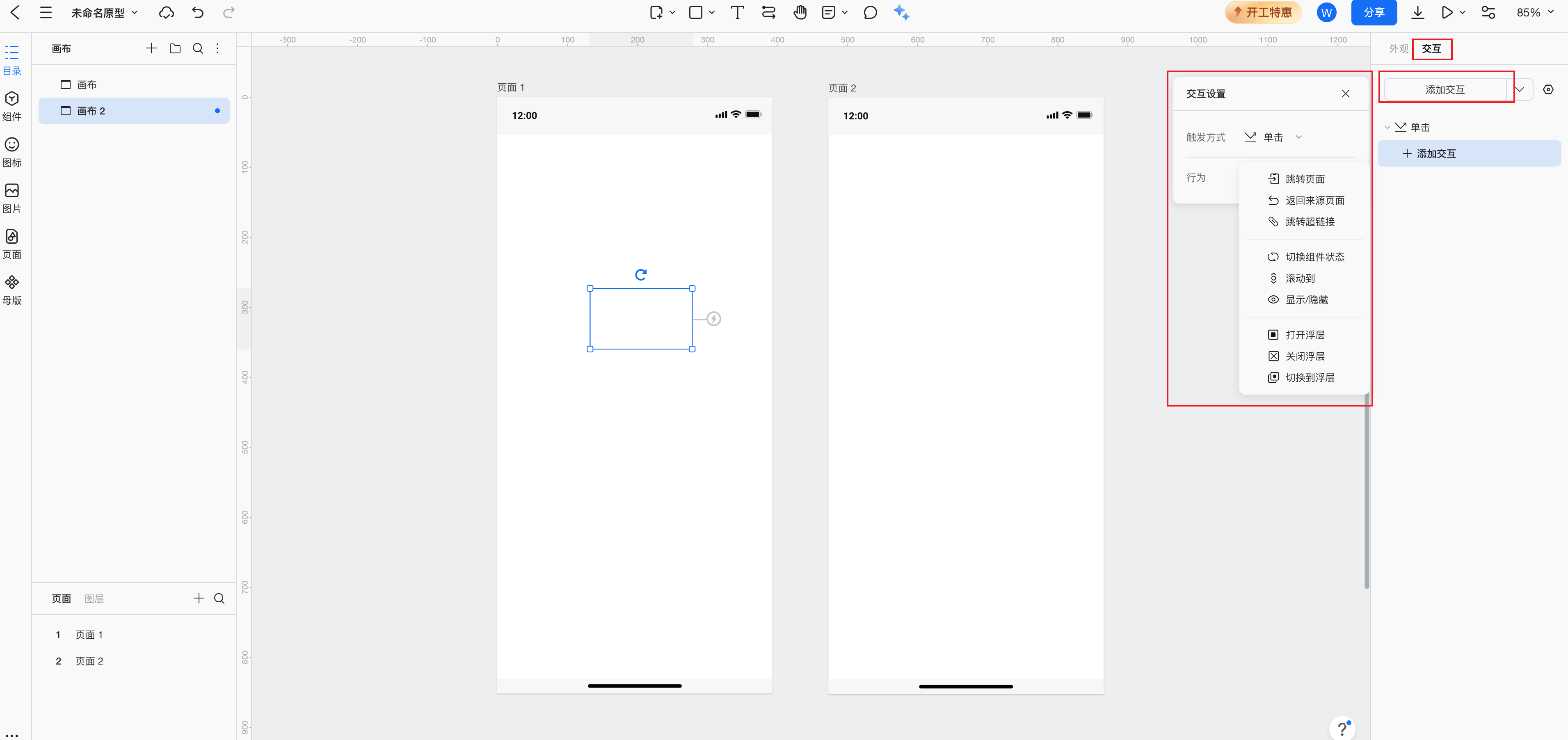Undo the last action
The image size is (1568, 740).
click(x=197, y=12)
